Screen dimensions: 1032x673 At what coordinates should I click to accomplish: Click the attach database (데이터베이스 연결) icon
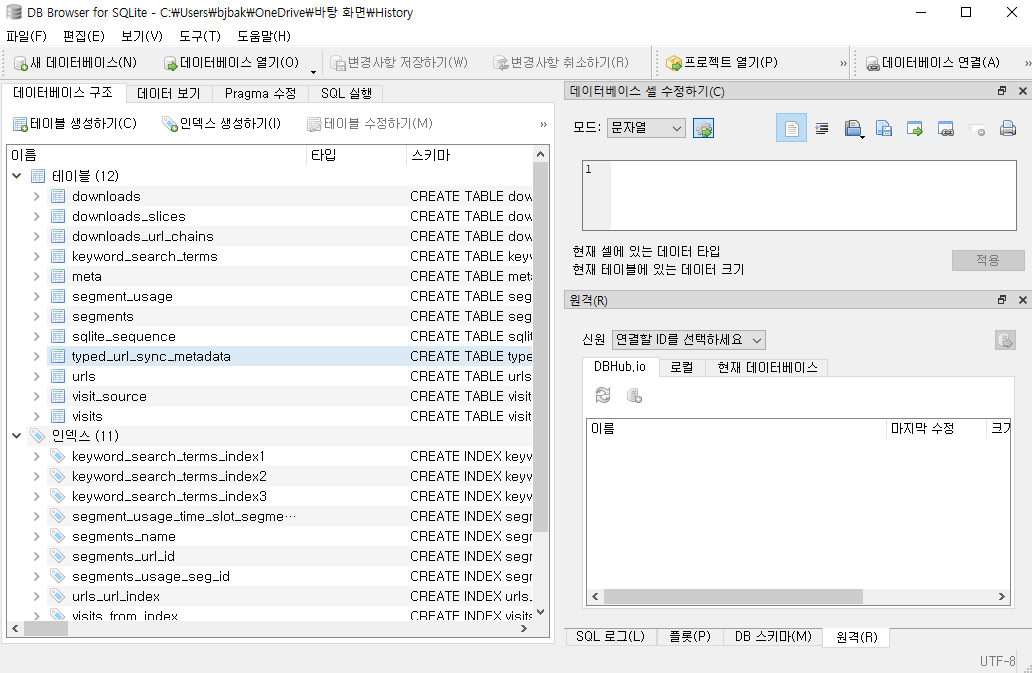click(x=873, y=63)
